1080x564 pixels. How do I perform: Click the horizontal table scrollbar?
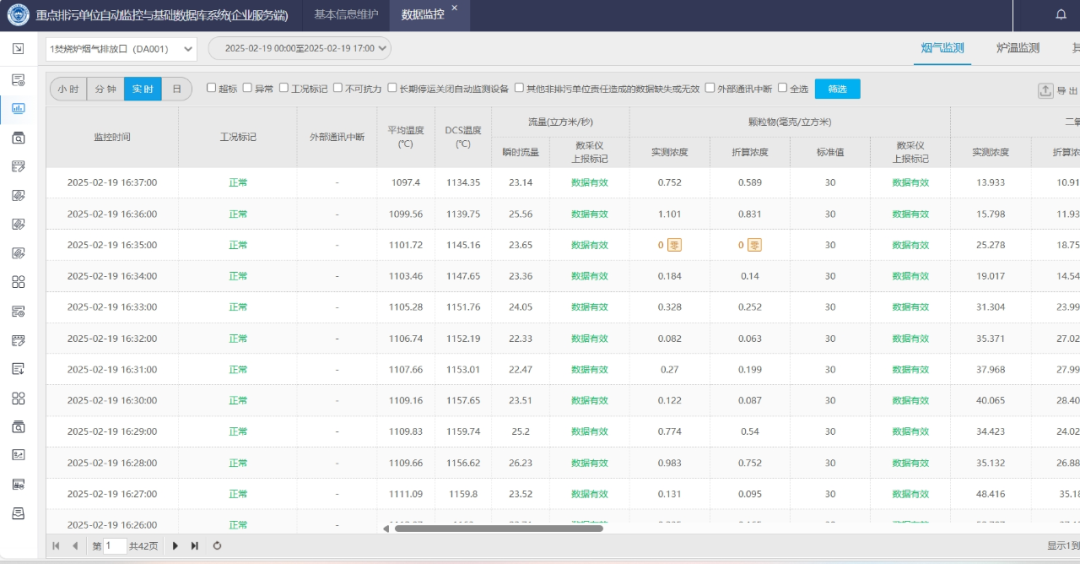click(x=498, y=528)
